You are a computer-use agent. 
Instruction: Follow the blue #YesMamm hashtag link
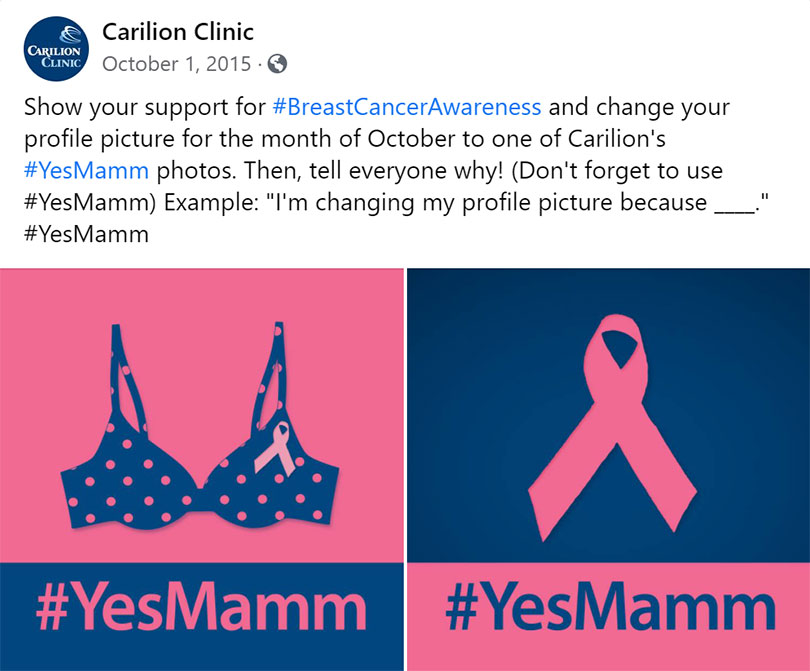point(86,171)
